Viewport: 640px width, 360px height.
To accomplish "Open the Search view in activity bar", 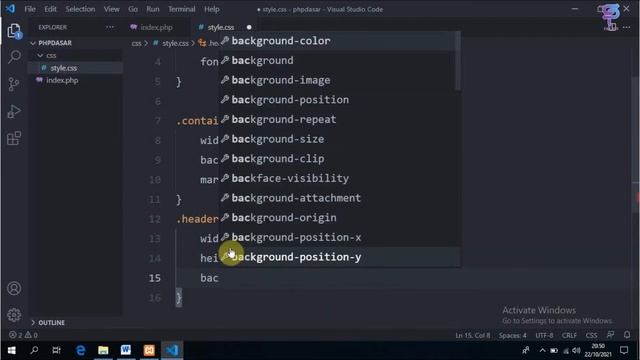I will [14, 57].
